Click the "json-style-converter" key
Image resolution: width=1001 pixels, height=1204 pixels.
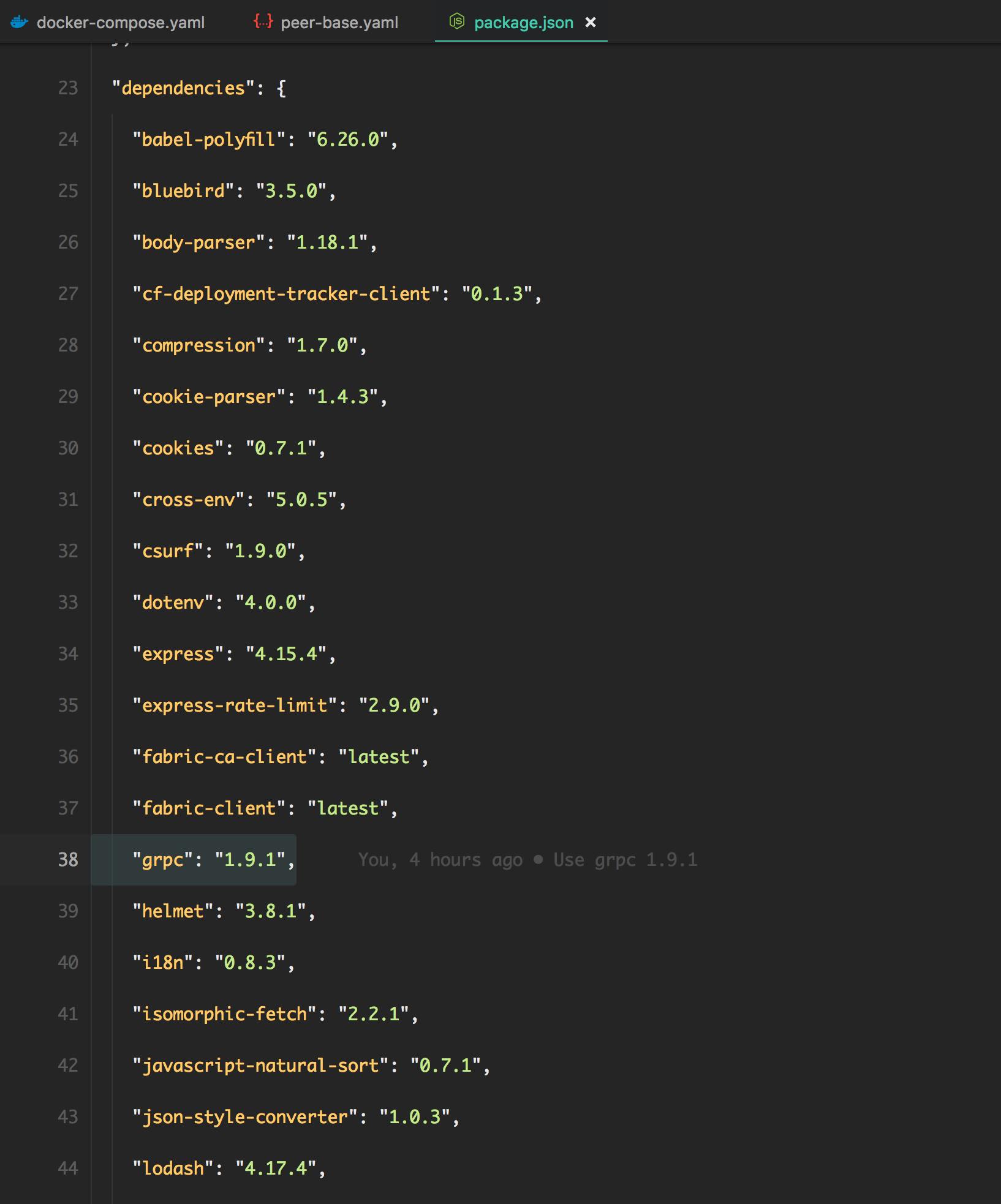tap(245, 1117)
